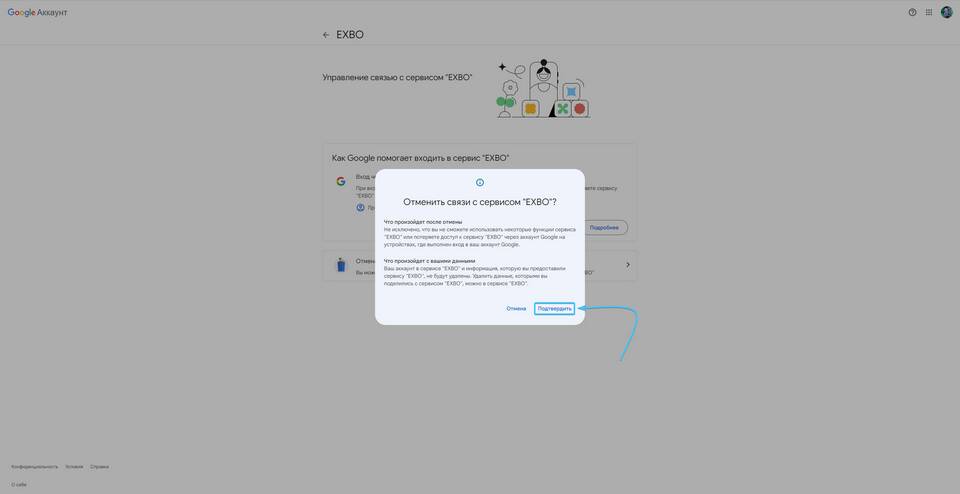The image size is (960, 494).
Task: Click the illustration with blocks and person
Action: pyautogui.click(x=543, y=89)
